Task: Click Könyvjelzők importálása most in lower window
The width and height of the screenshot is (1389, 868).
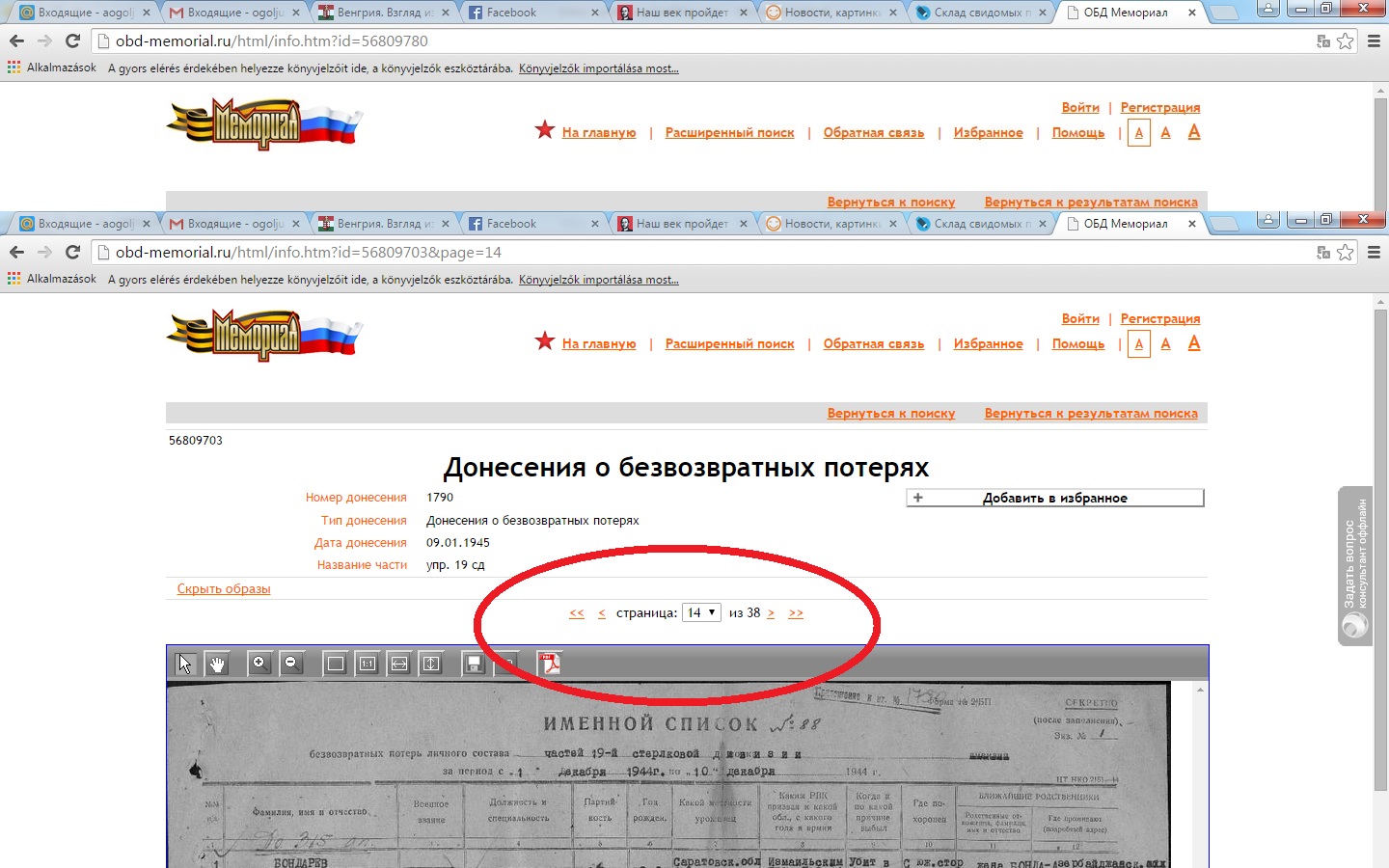Action: point(599,280)
